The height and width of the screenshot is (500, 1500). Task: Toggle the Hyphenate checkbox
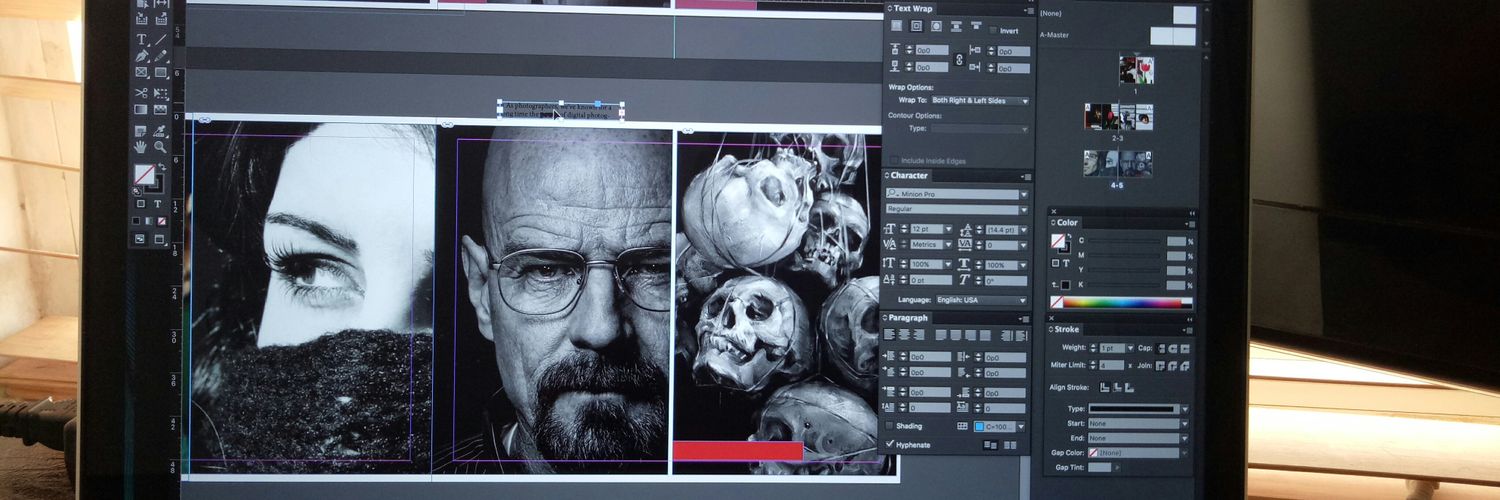click(890, 445)
